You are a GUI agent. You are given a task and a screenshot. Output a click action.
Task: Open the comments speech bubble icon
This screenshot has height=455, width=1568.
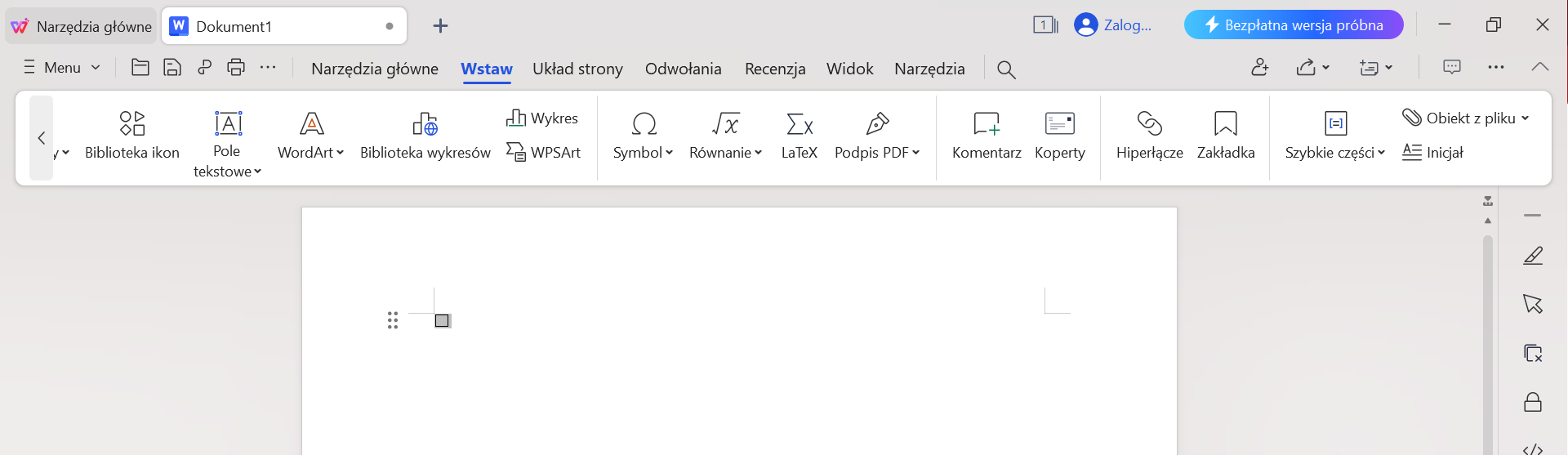(1452, 67)
